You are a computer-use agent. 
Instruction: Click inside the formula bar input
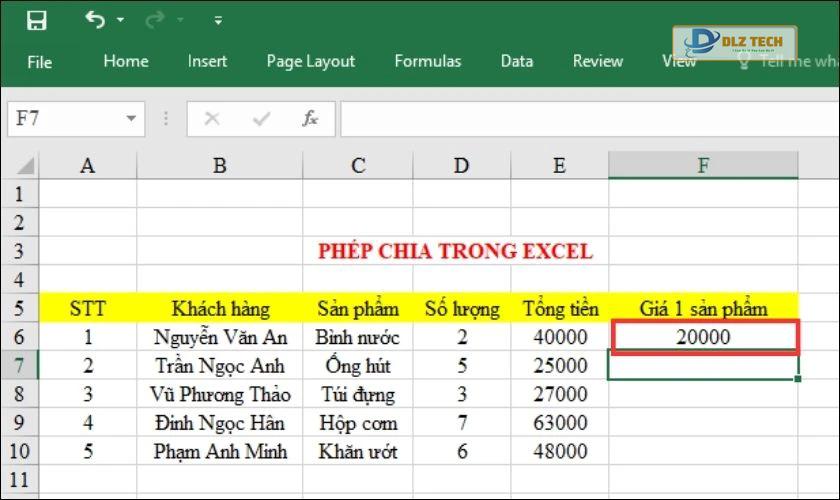point(589,118)
